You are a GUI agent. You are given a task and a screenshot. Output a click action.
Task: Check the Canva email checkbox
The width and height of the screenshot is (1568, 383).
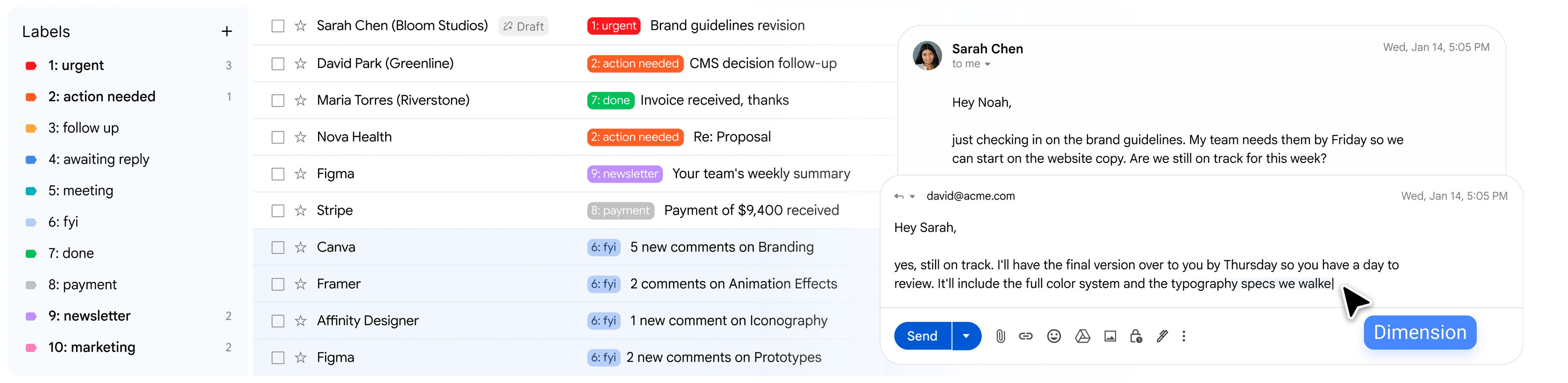tap(278, 248)
